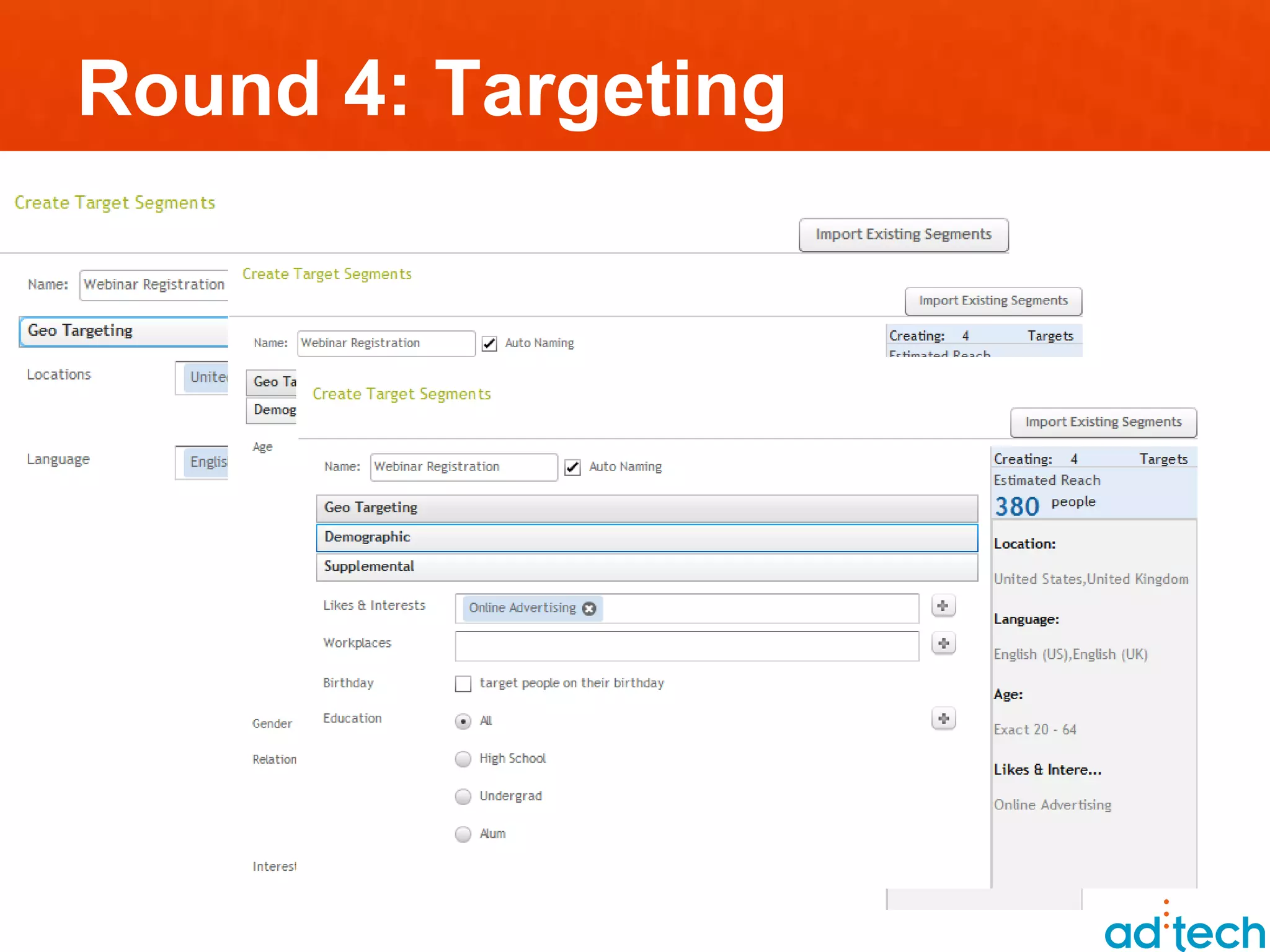Toggle Auto Naming in middle window
This screenshot has height=952, width=1270.
pyautogui.click(x=489, y=343)
